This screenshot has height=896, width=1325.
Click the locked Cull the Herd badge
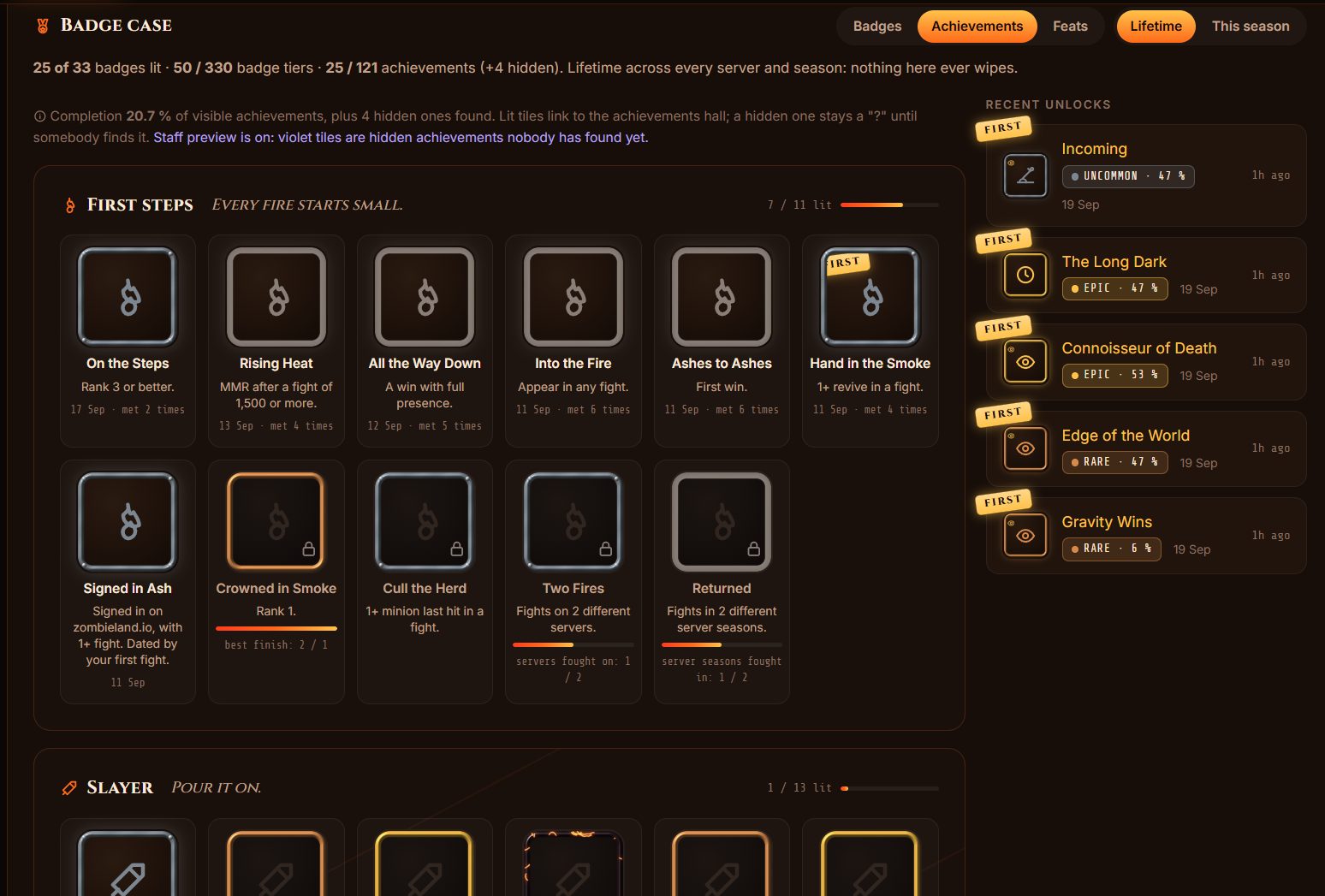point(425,521)
